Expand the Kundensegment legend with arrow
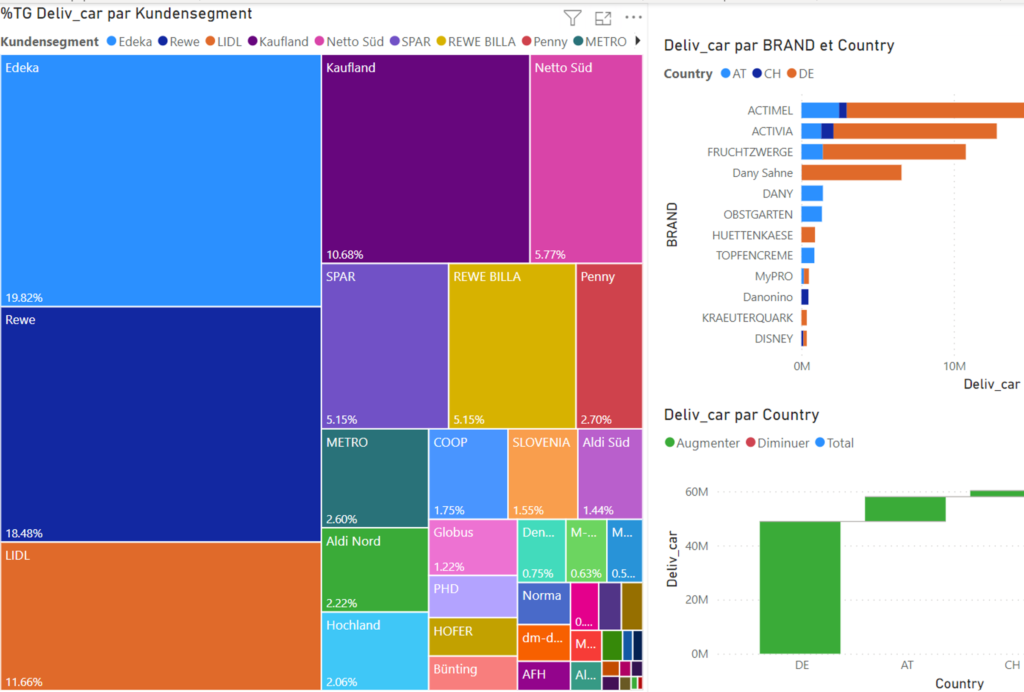The height and width of the screenshot is (692, 1024). 637,41
